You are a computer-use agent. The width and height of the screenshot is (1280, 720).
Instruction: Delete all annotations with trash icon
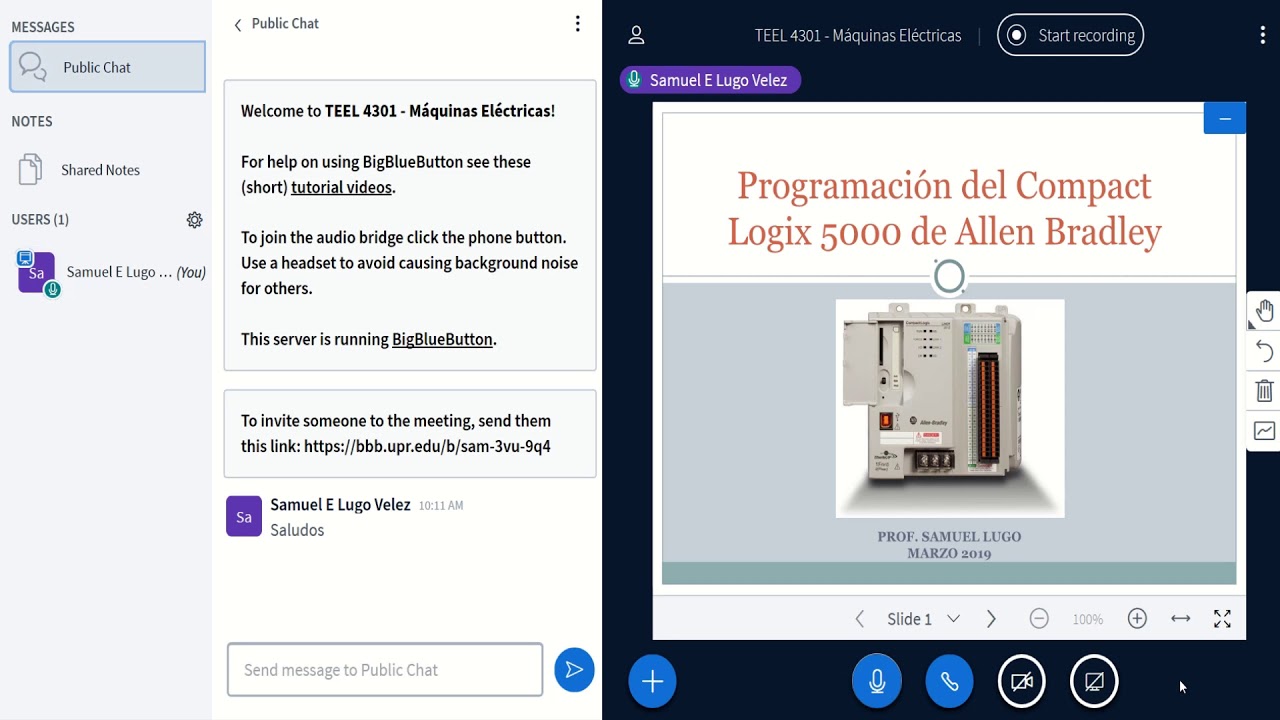point(1264,391)
